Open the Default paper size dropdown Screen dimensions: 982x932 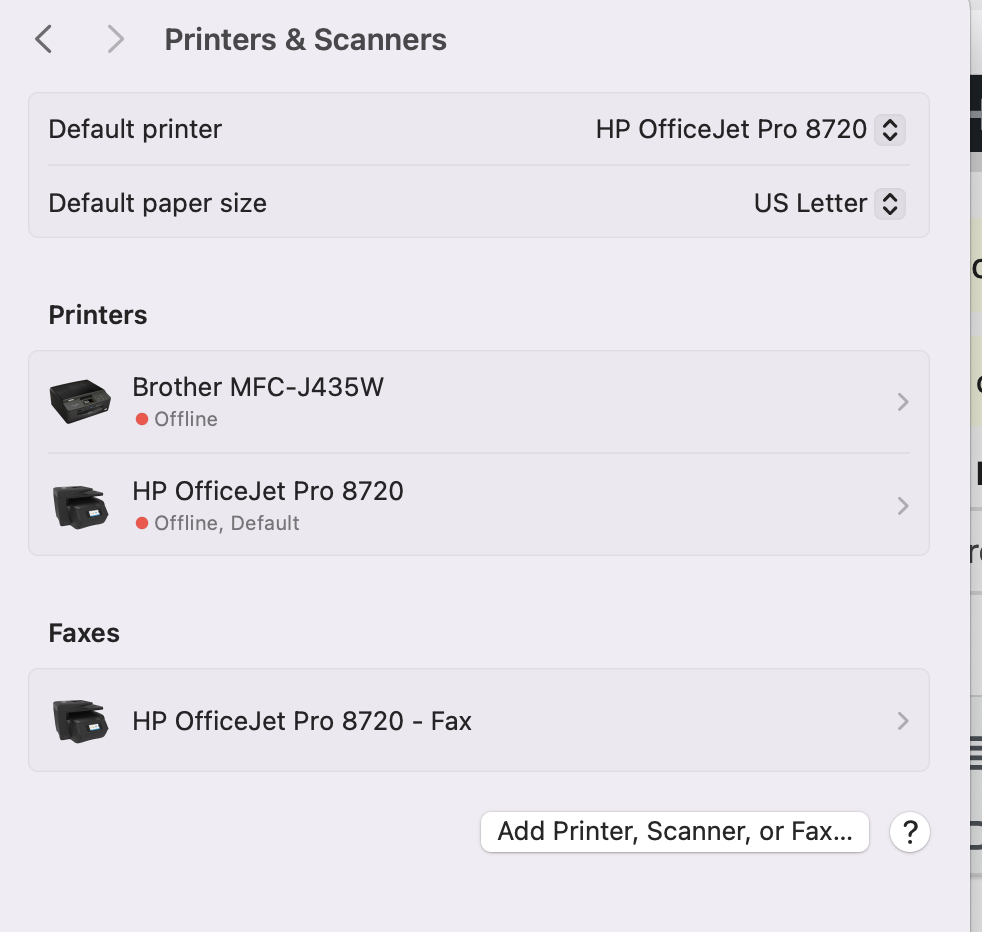(x=889, y=204)
